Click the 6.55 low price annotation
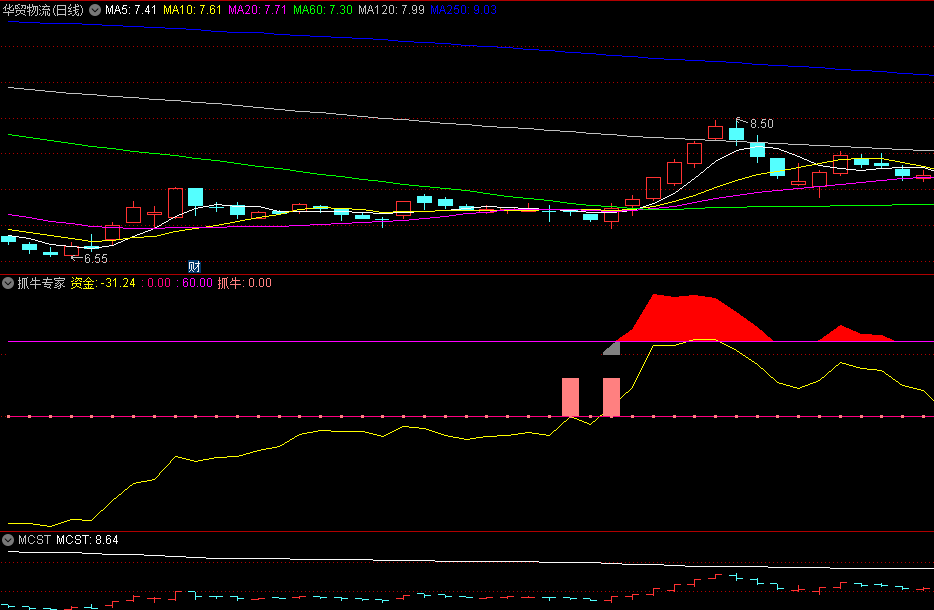 (x=95, y=259)
